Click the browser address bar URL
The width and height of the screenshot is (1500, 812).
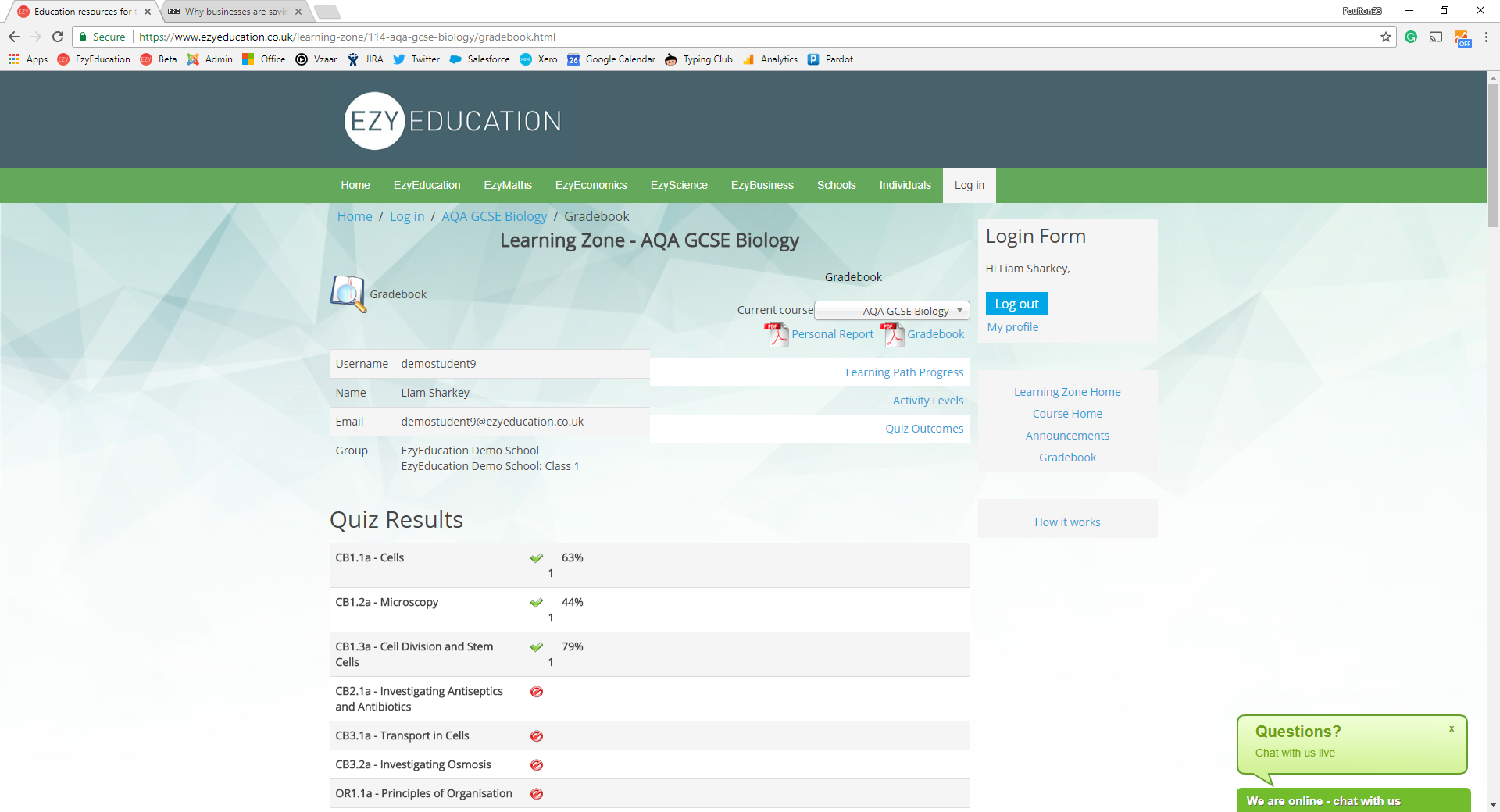347,37
